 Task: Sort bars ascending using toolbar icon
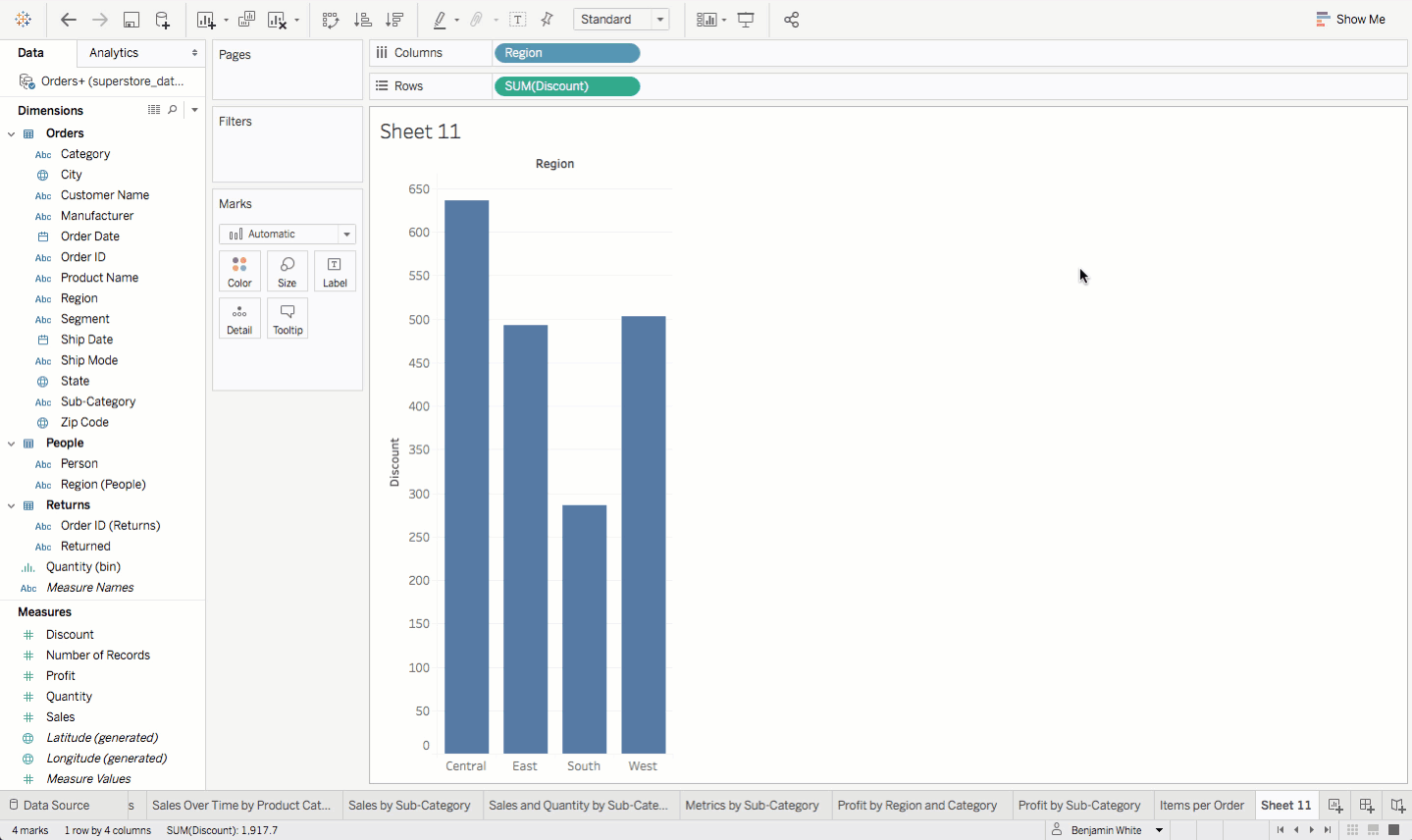[362, 20]
